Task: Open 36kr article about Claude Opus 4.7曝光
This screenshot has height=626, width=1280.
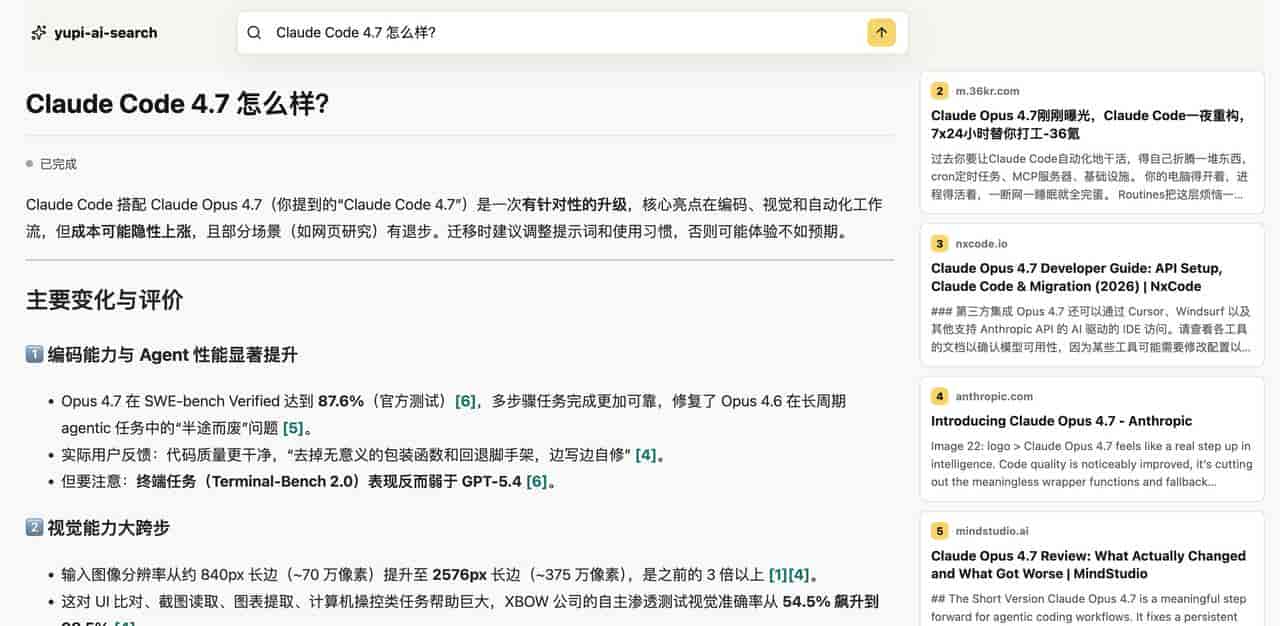Action: click(x=1088, y=124)
